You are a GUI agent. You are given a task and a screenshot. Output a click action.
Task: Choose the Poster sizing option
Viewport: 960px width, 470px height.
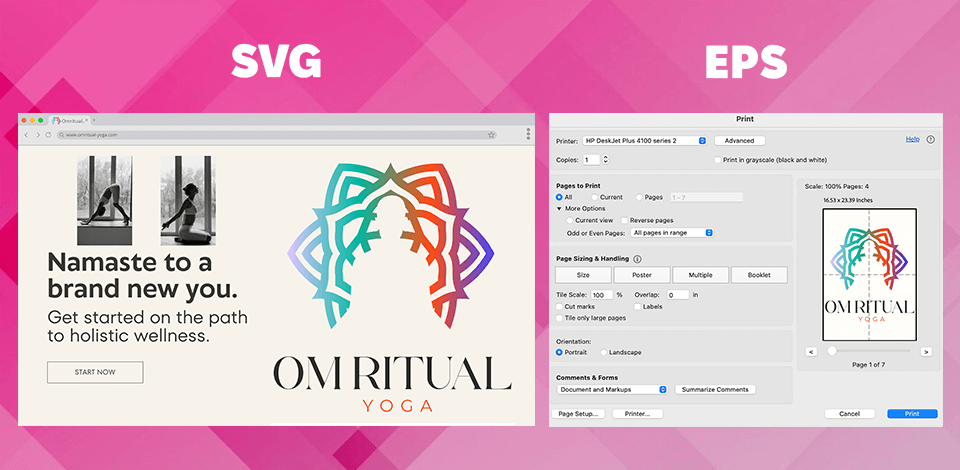(x=642, y=275)
